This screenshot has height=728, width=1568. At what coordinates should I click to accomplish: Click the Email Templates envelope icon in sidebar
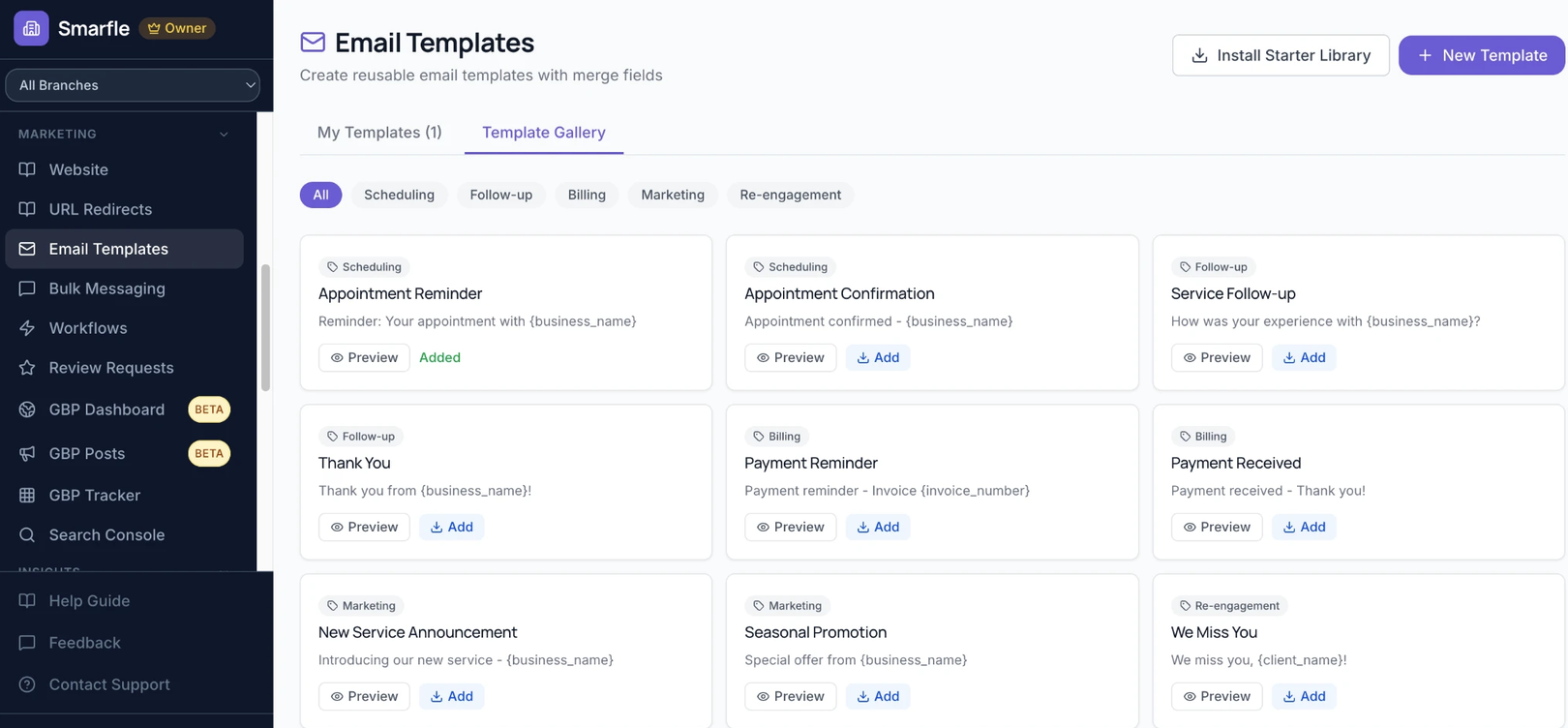pos(27,249)
